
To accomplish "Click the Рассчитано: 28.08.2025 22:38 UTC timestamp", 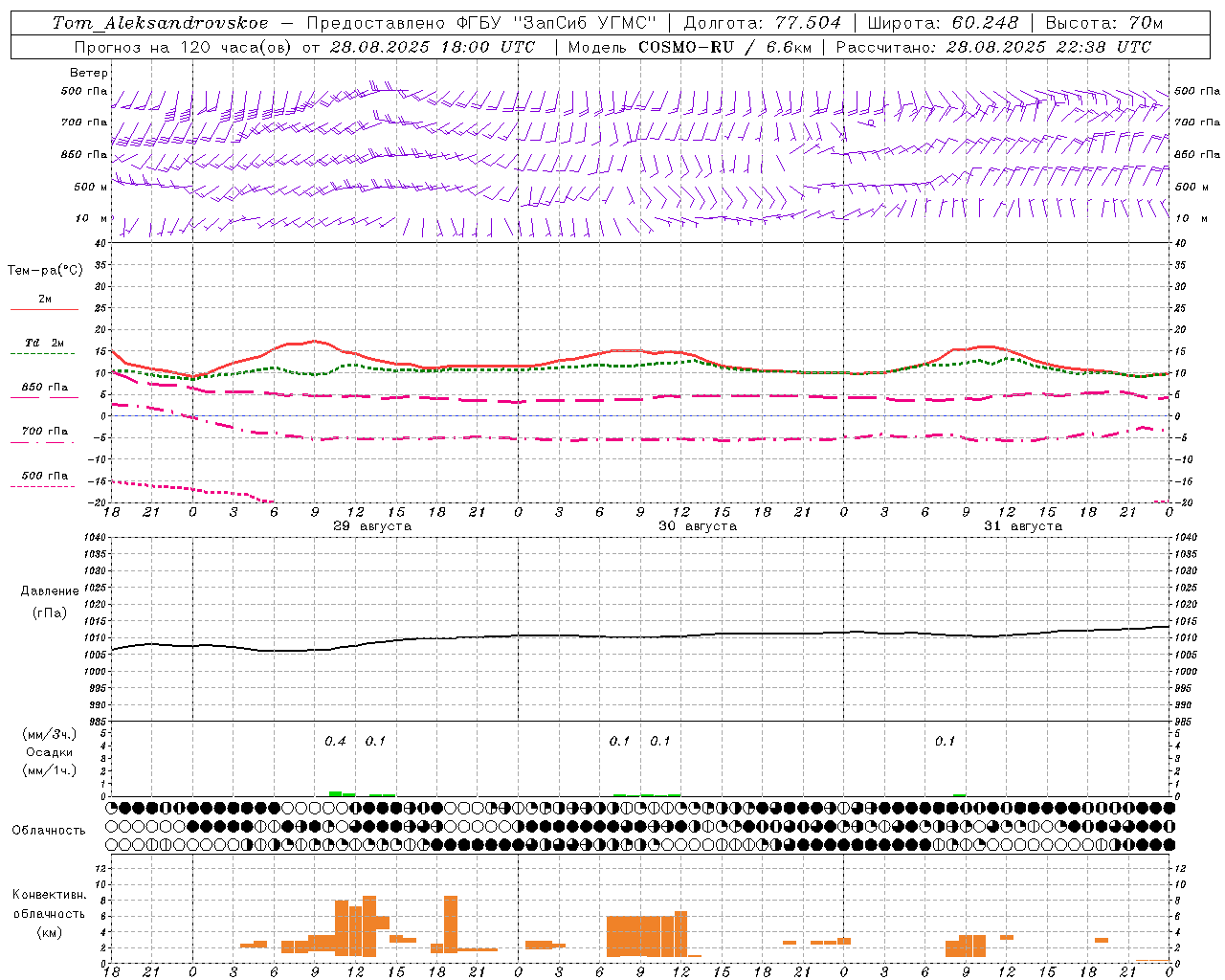I will click(993, 46).
